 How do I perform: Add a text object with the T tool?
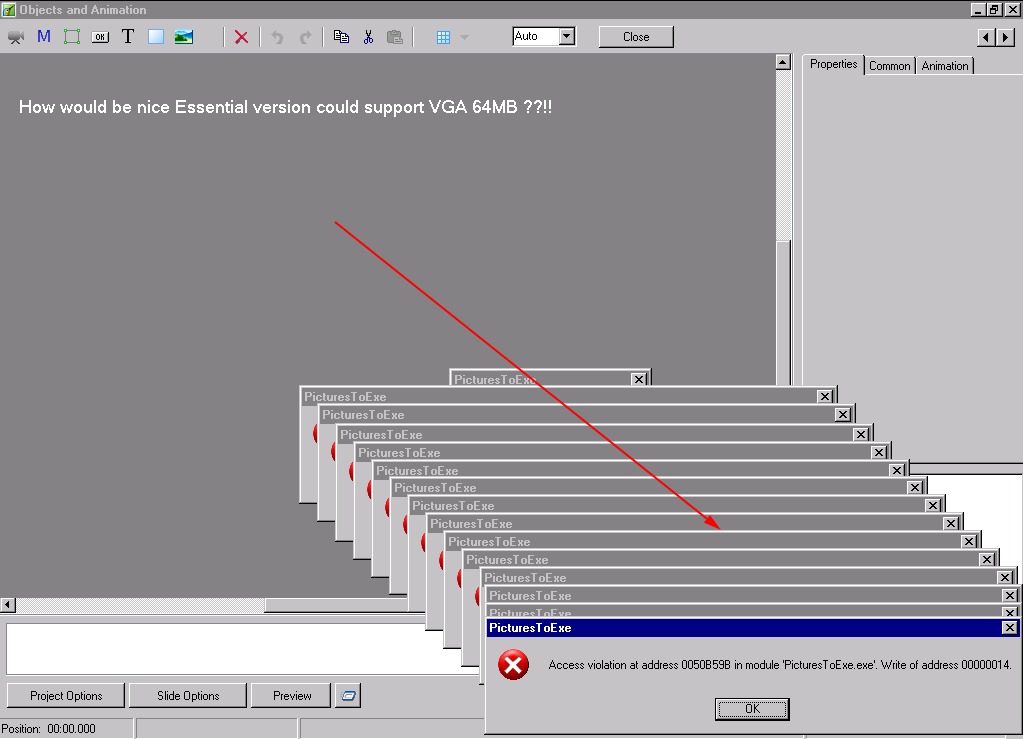(x=128, y=37)
